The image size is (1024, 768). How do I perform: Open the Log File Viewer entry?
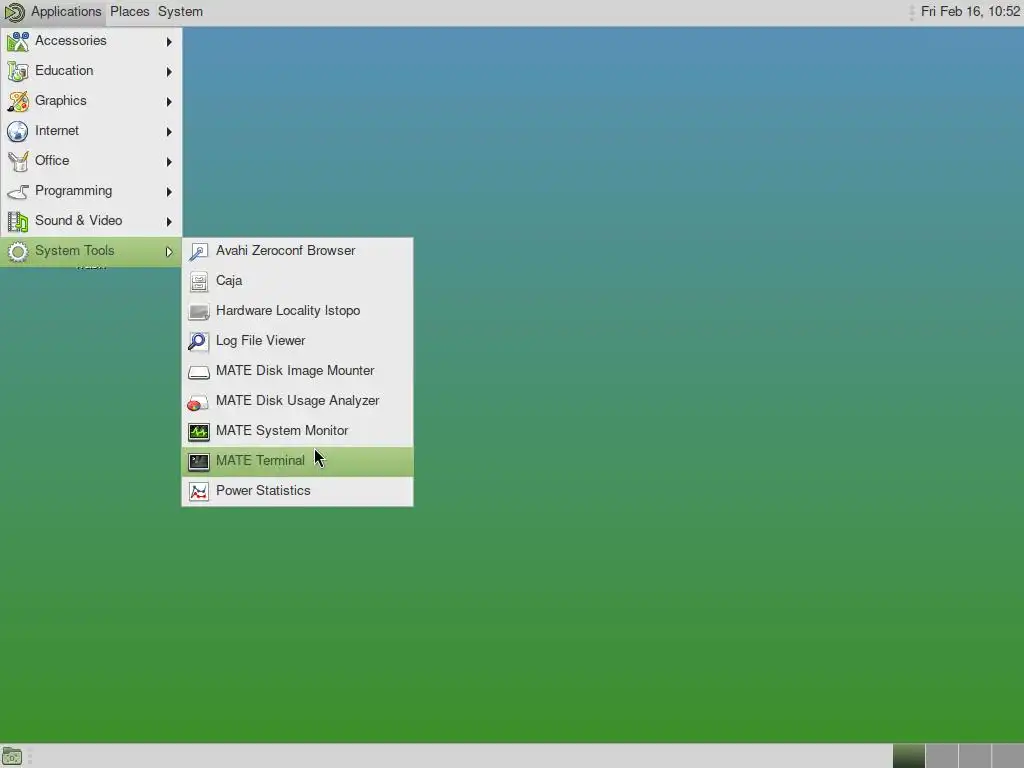(x=297, y=341)
